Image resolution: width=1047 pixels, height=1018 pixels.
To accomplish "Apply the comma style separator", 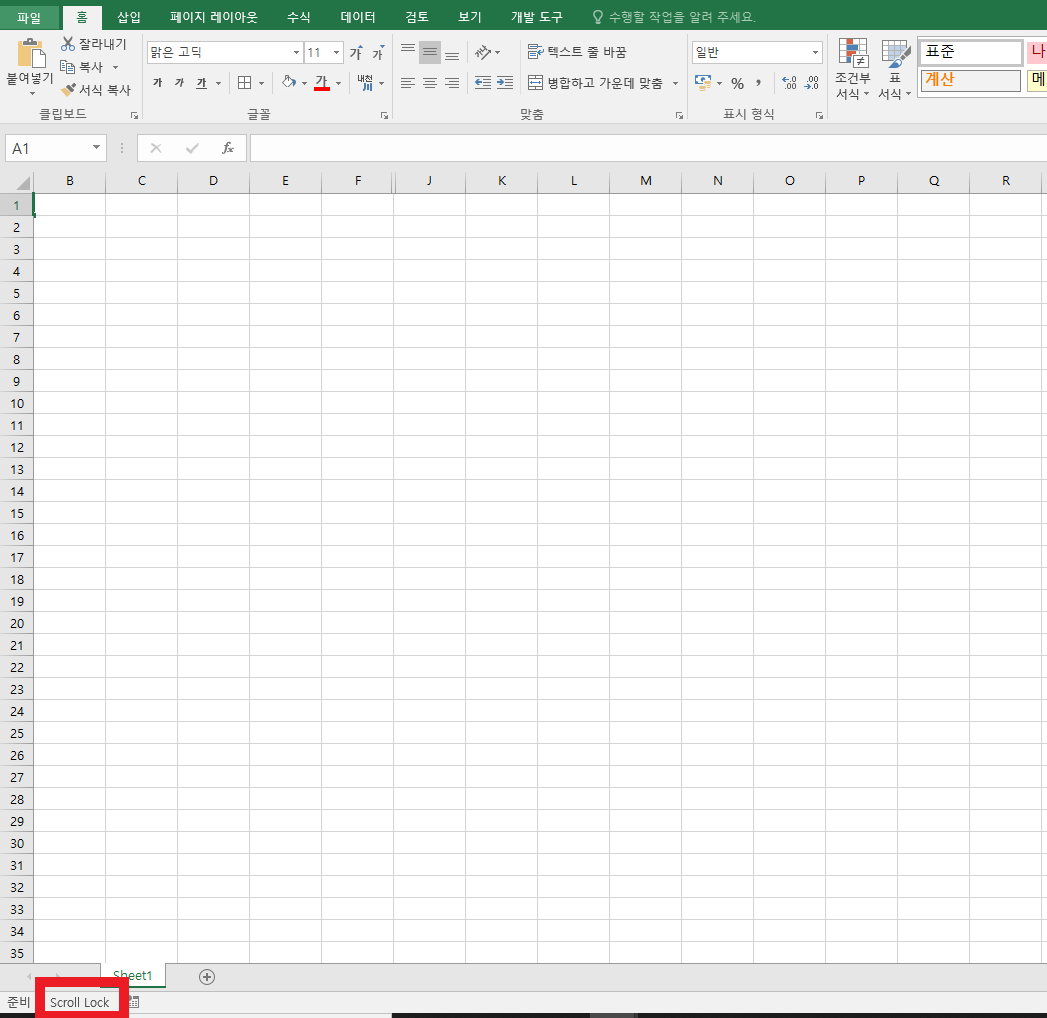I will coord(759,83).
